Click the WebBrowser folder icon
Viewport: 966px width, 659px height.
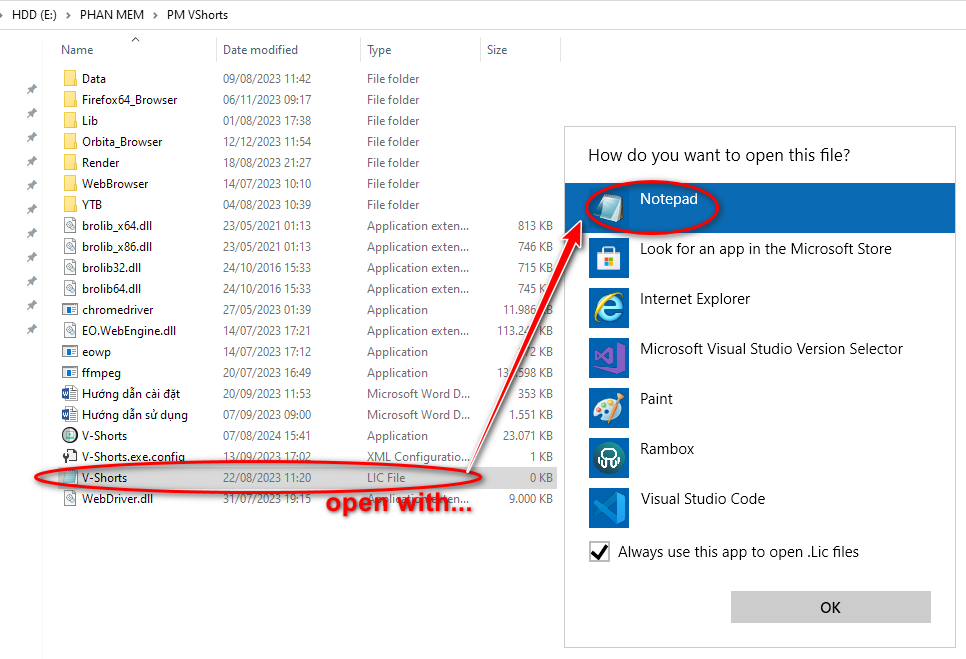click(70, 183)
